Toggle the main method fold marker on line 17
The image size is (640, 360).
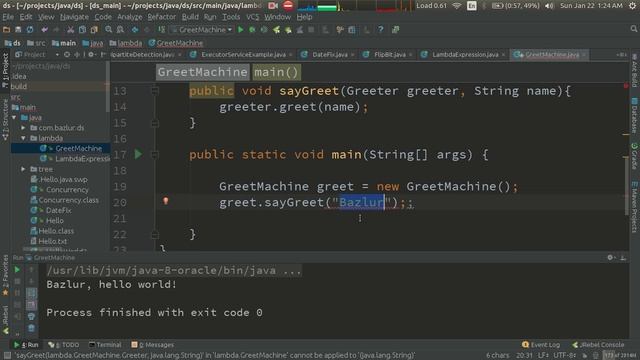point(155,155)
